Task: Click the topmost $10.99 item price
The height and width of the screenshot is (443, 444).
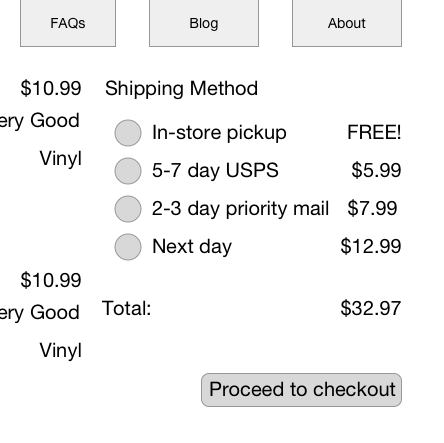Action: [x=51, y=88]
